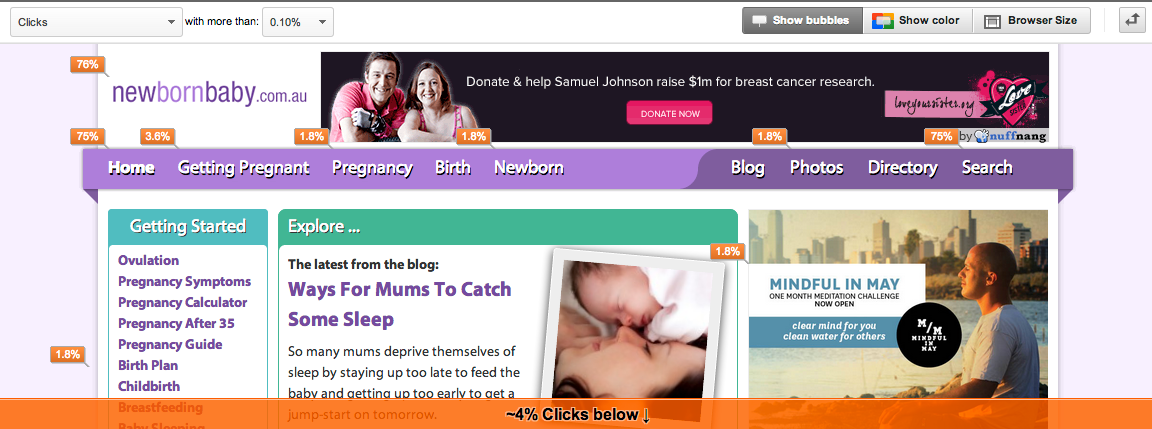Click the 76% bubble near the logo

point(87,65)
